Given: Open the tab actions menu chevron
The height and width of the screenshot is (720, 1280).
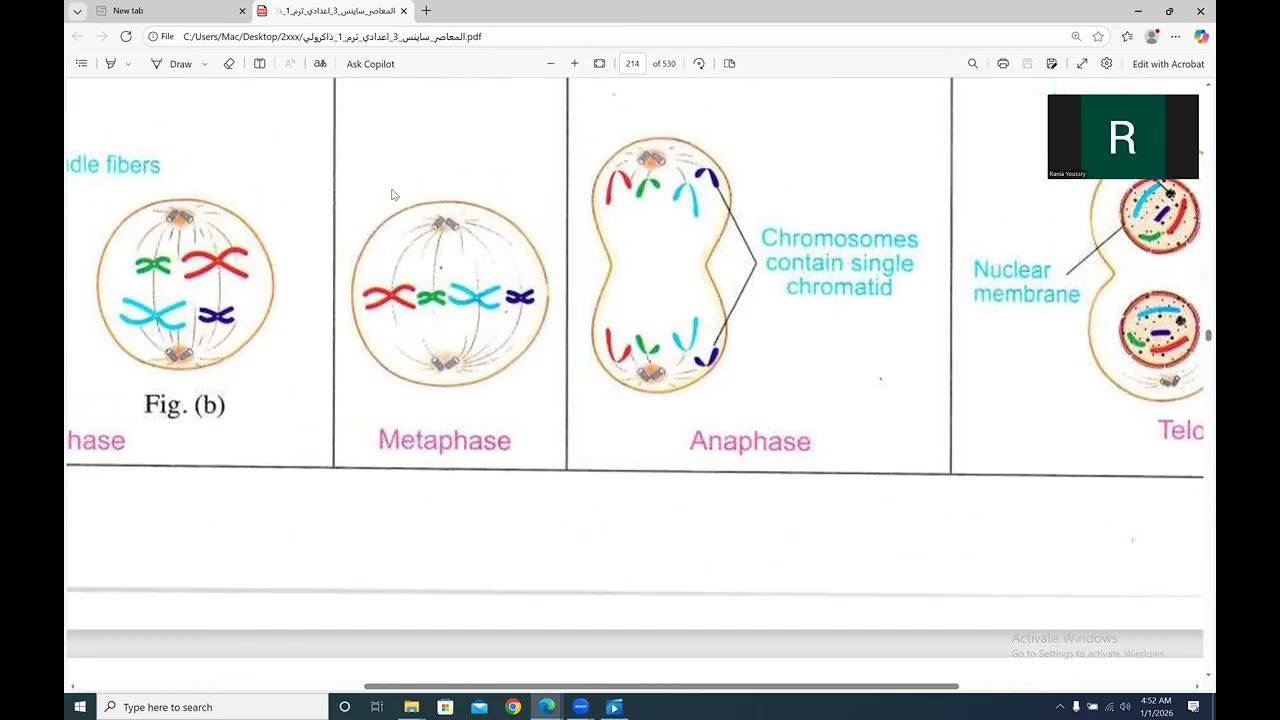Looking at the screenshot, I should tap(77, 11).
